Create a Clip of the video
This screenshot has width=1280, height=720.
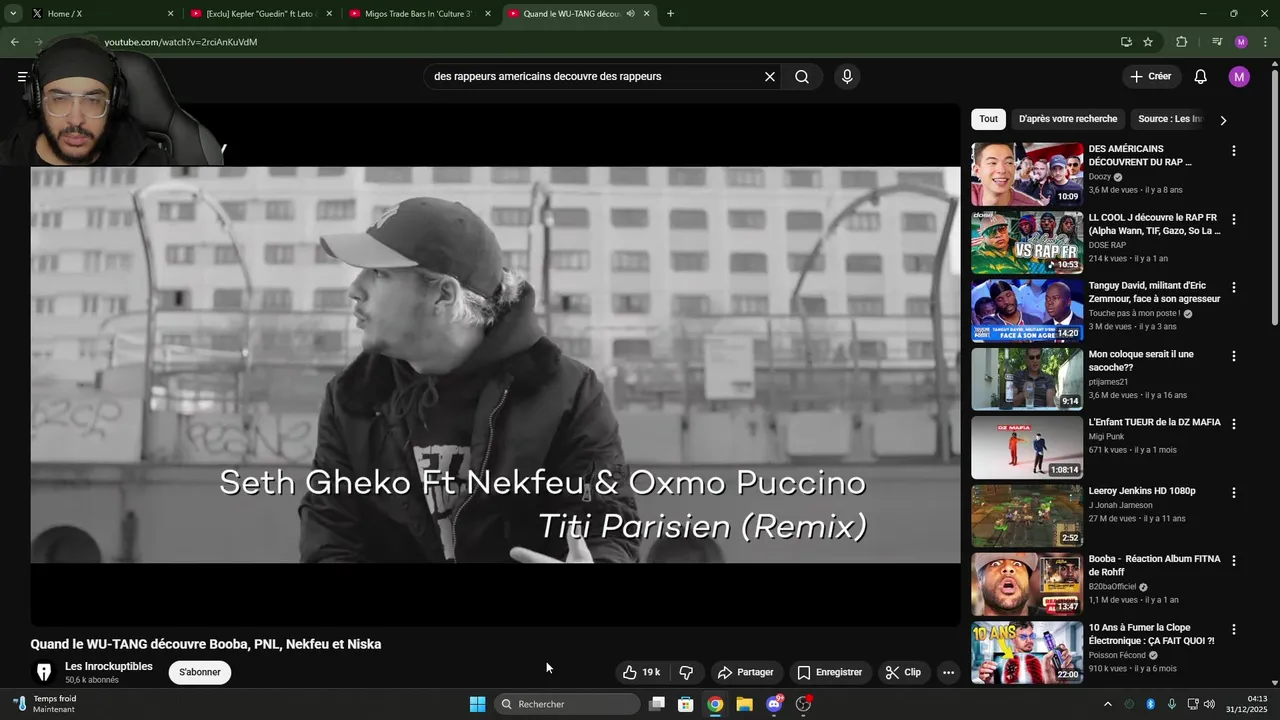(903, 673)
